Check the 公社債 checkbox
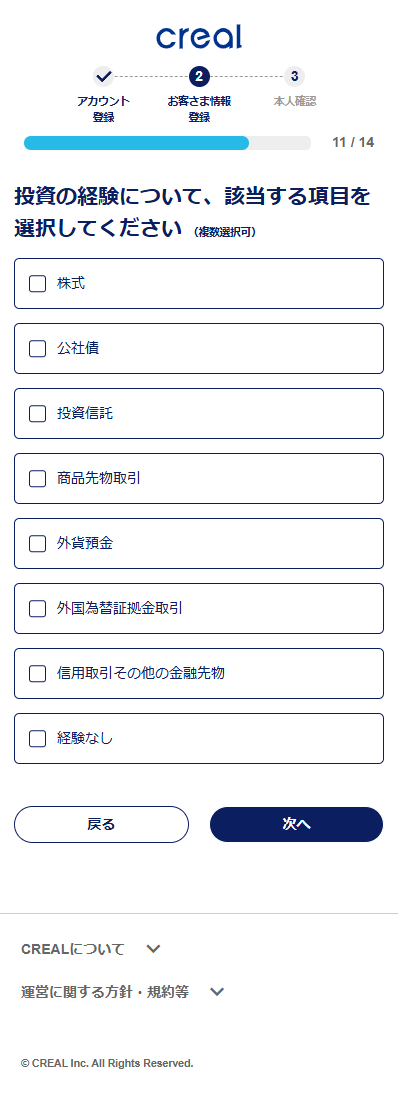Viewport: 398px width, 1107px height. [37, 349]
